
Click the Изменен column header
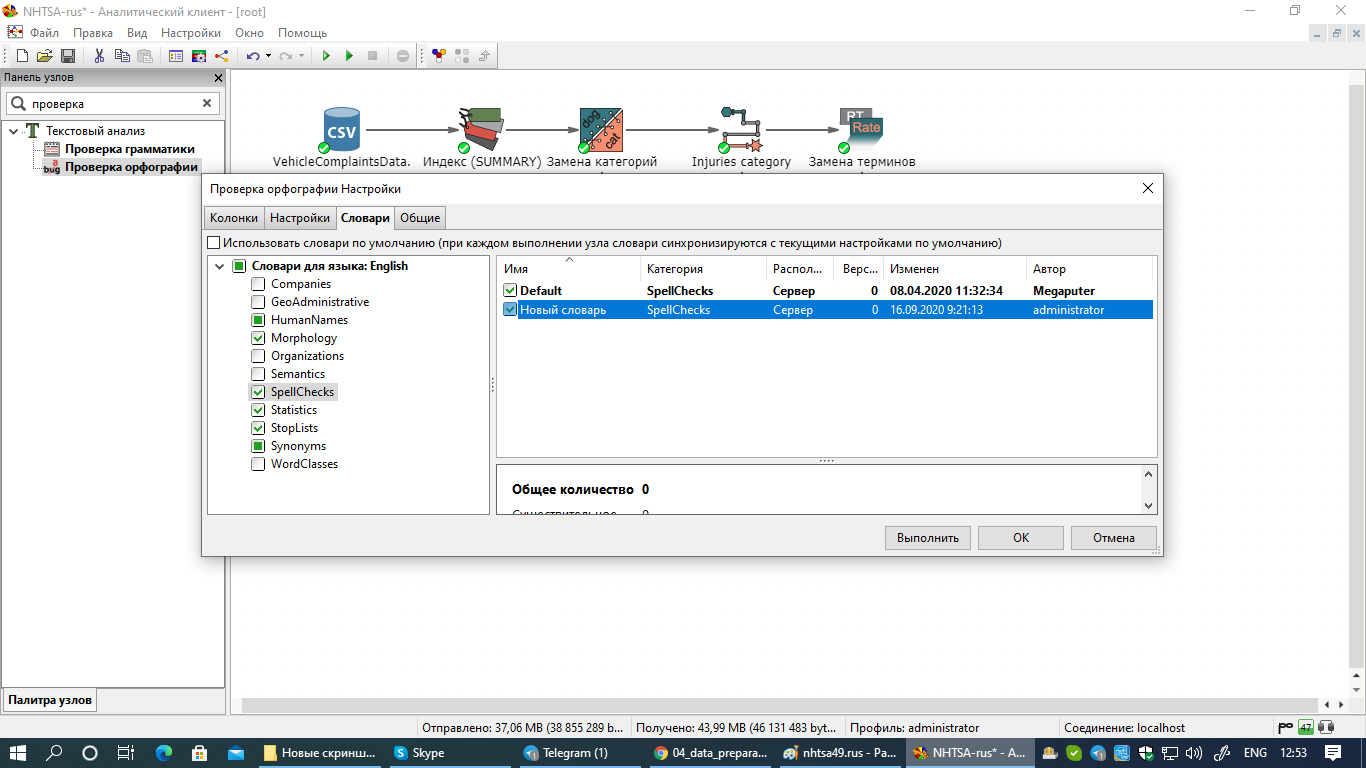click(x=955, y=269)
